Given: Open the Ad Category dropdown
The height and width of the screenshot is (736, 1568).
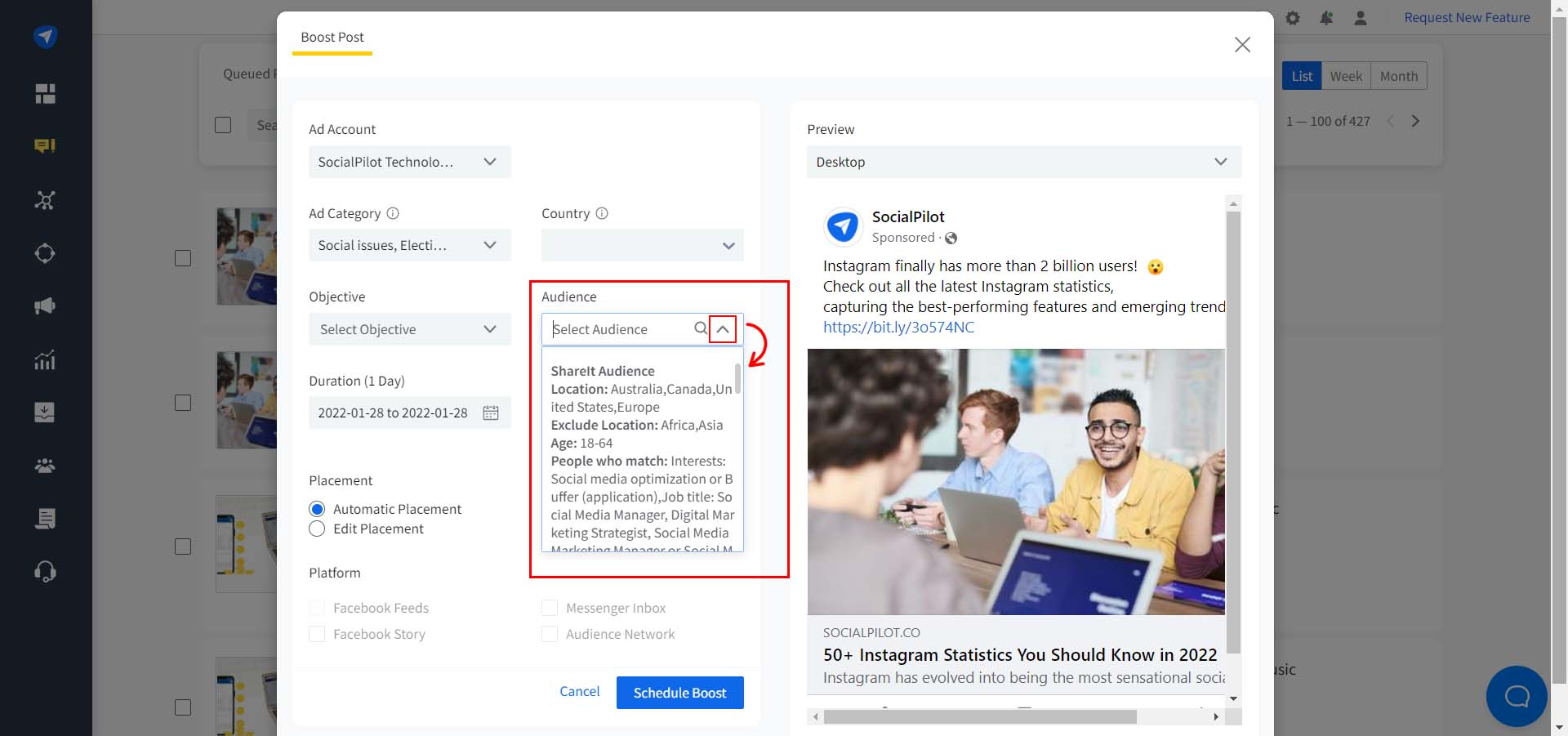Looking at the screenshot, I should click(410, 245).
